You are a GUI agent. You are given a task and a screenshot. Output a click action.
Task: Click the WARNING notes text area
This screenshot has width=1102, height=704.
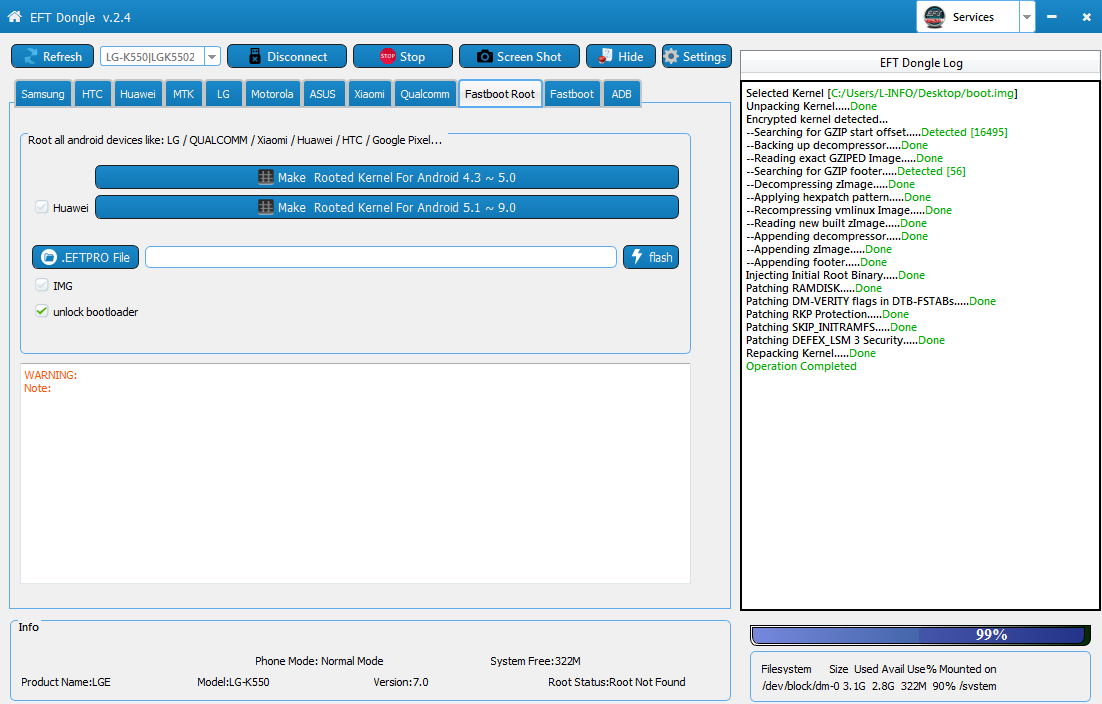tap(356, 474)
